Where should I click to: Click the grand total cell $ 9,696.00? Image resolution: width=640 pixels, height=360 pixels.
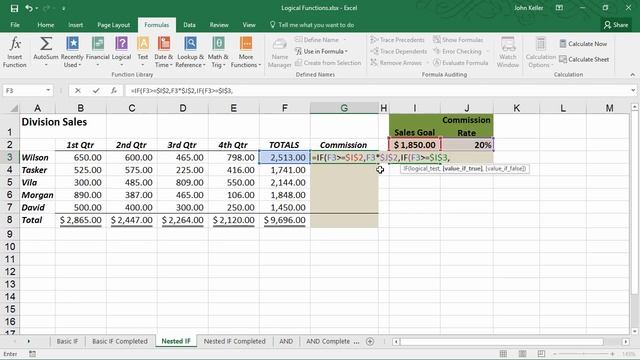click(284, 220)
